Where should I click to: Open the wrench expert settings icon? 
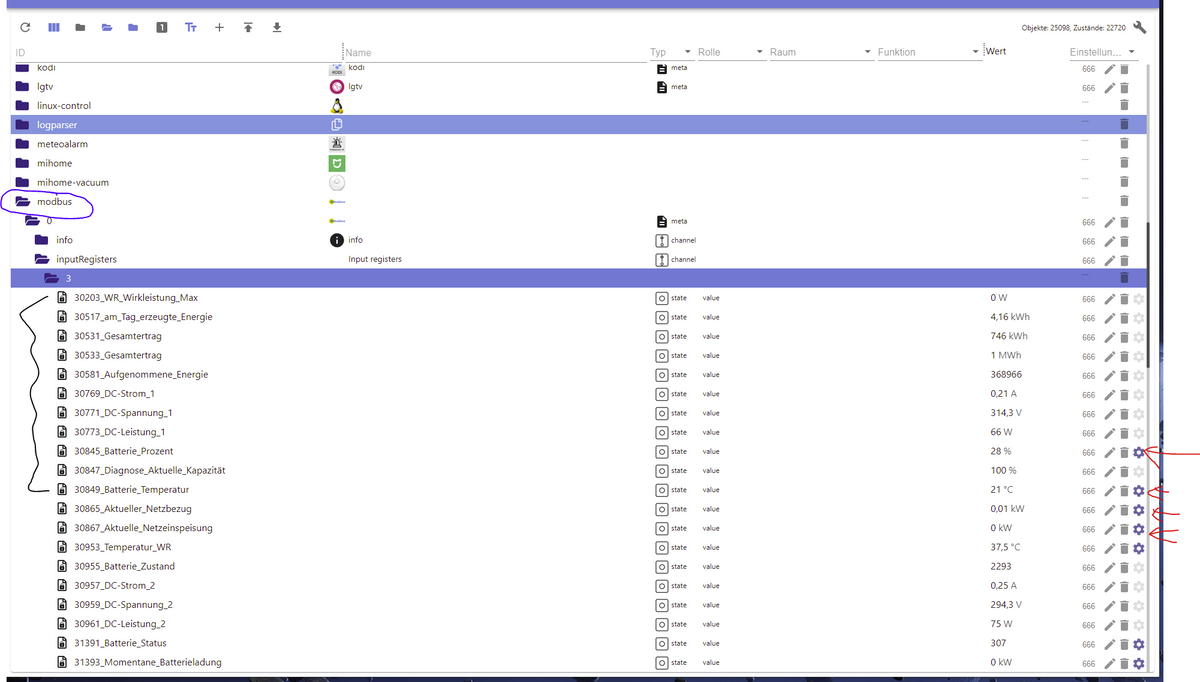[x=1139, y=27]
